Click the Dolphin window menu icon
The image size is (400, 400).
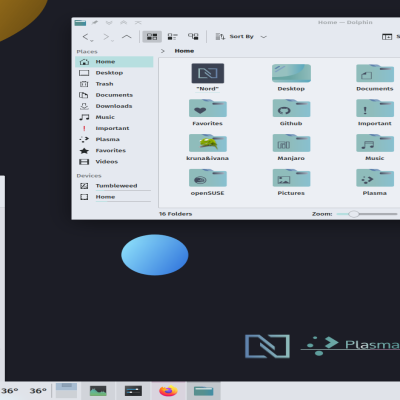coord(80,23)
